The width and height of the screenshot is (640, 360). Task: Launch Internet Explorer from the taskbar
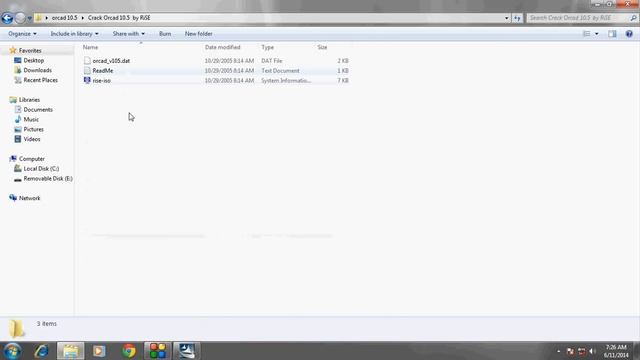(42, 351)
